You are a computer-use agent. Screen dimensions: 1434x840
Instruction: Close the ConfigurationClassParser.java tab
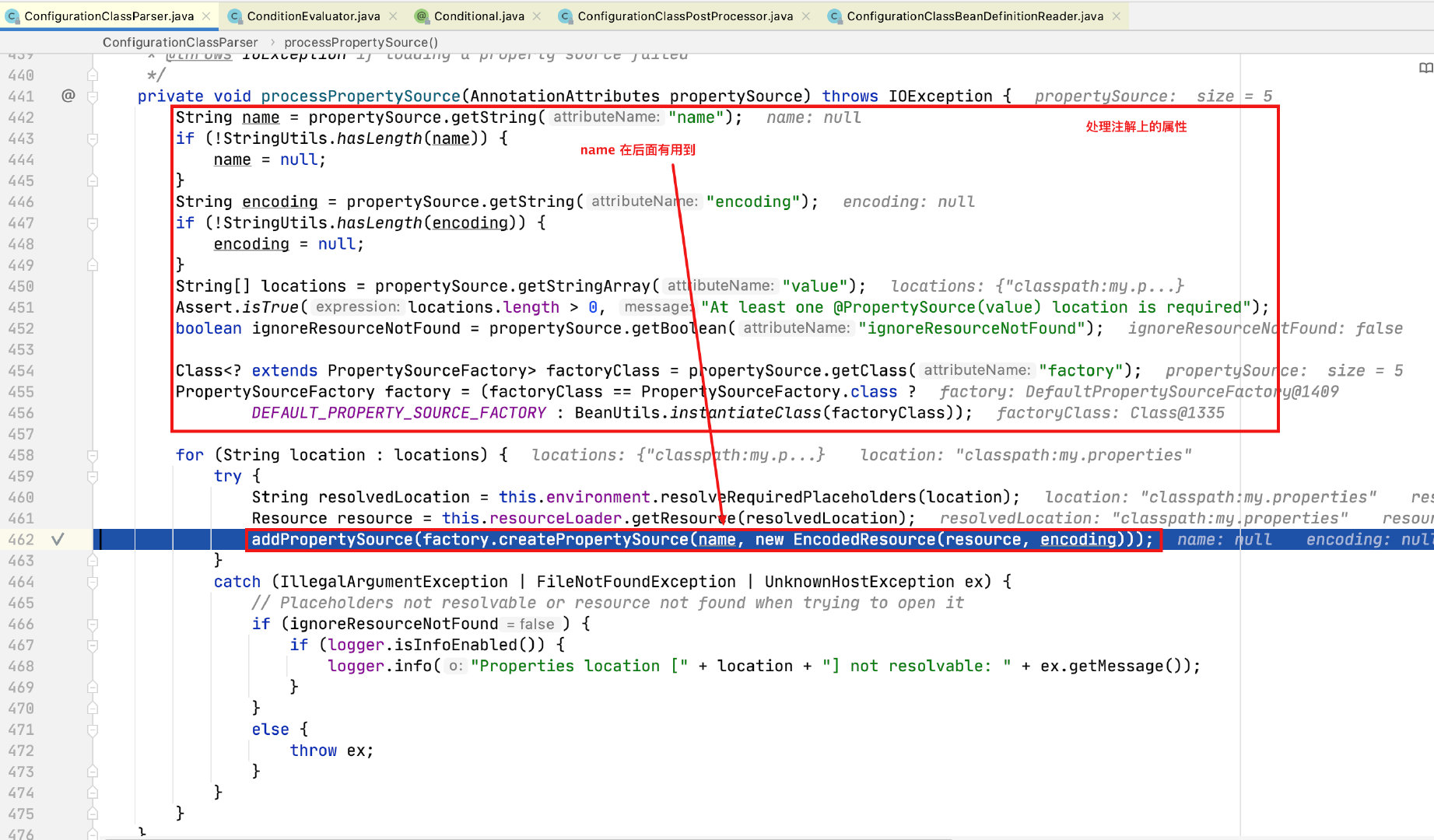point(206,16)
